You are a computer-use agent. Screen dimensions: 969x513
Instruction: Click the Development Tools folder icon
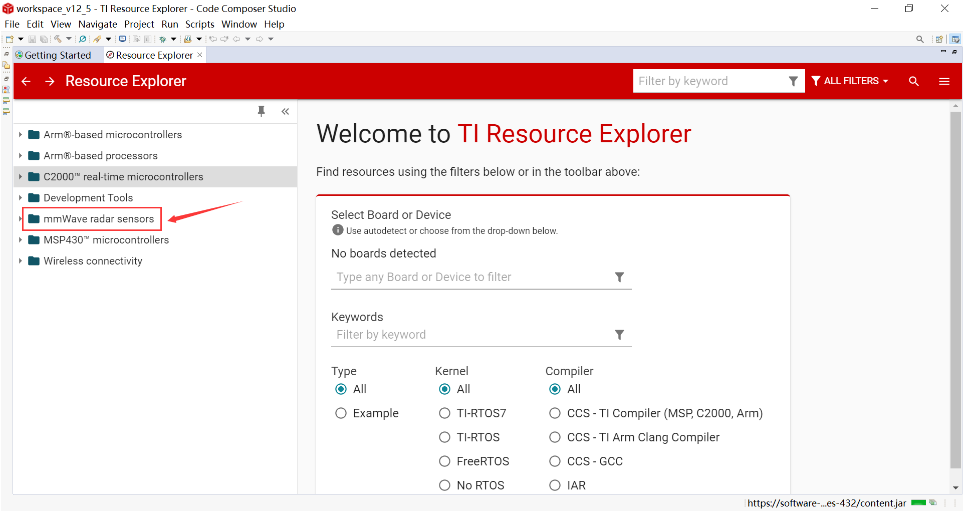tap(34, 198)
